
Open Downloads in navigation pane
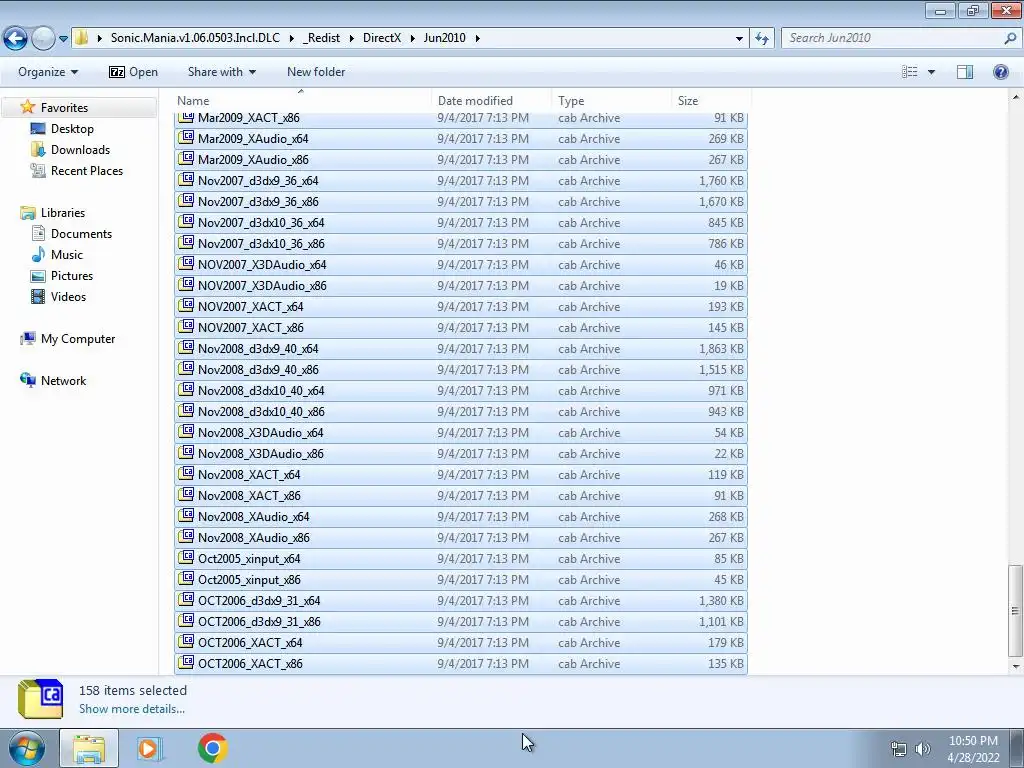(x=80, y=150)
